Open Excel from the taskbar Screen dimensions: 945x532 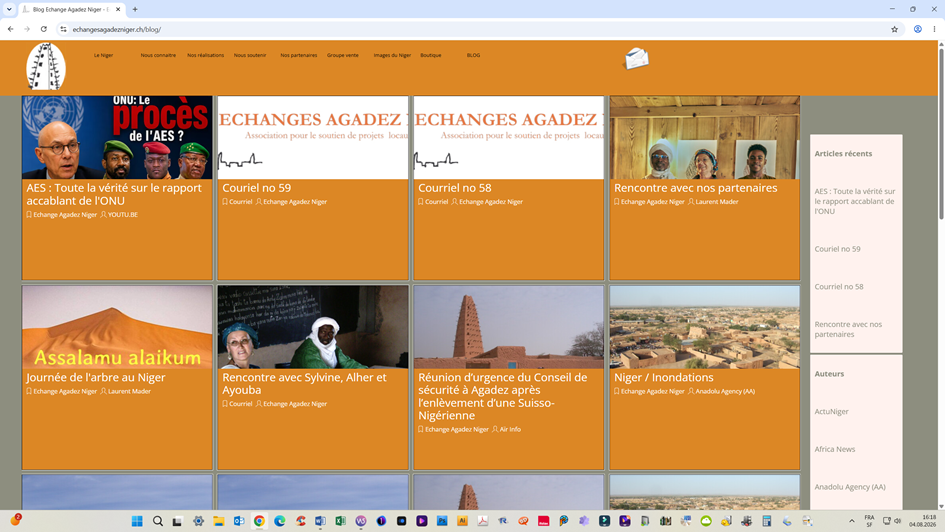click(x=341, y=521)
